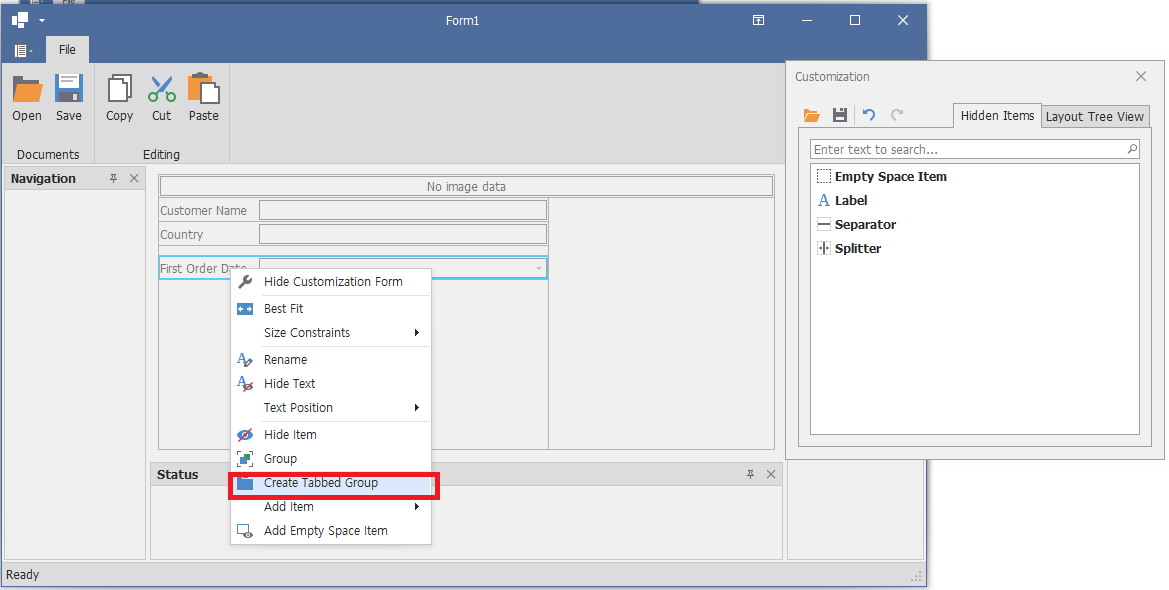This screenshot has width=1169, height=590.
Task: Close the Customization window
Action: click(1141, 76)
